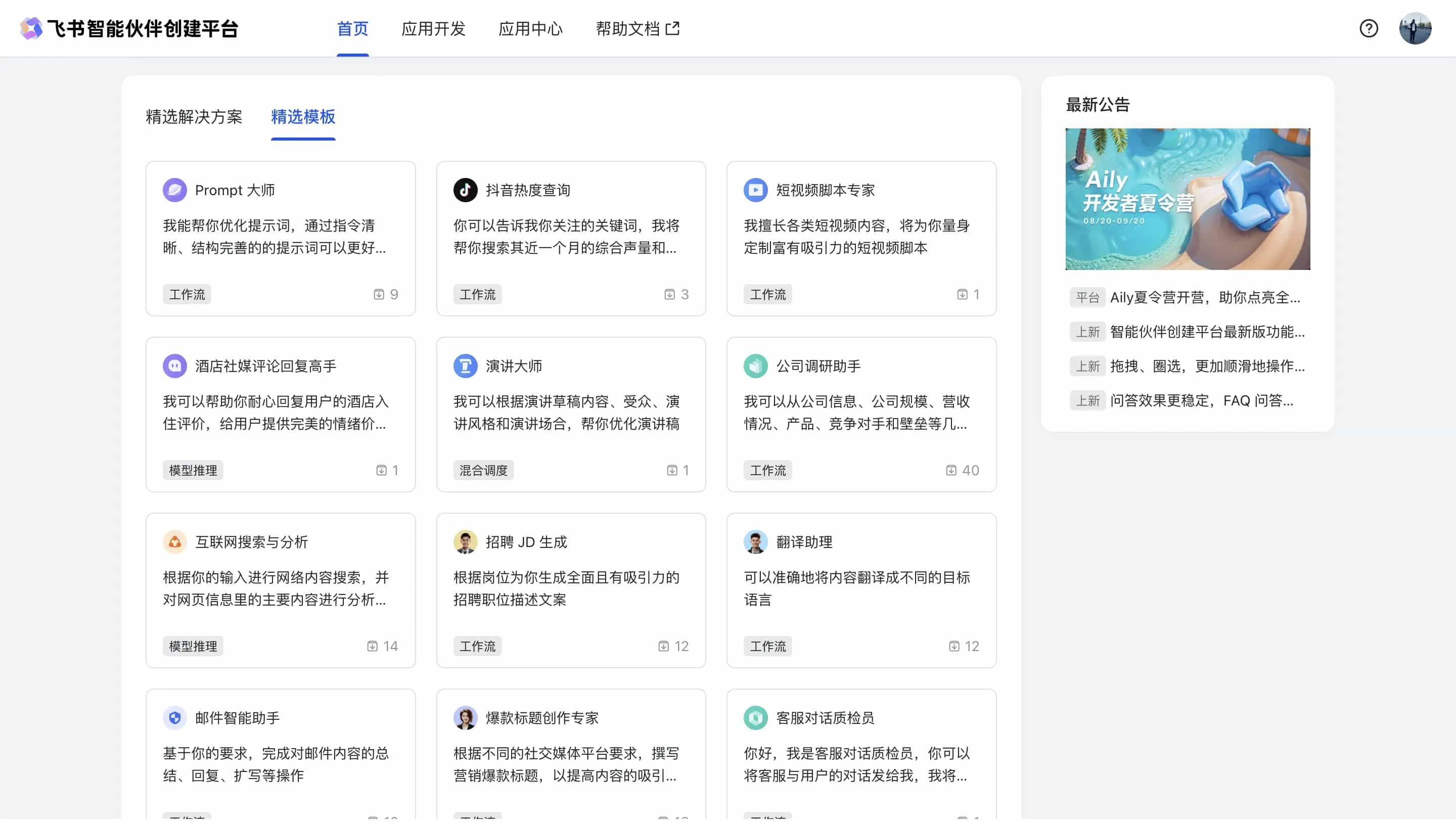The width and height of the screenshot is (1456, 822).
Task: Click the 工作流 tag on 翻译助理
Action: tap(767, 646)
